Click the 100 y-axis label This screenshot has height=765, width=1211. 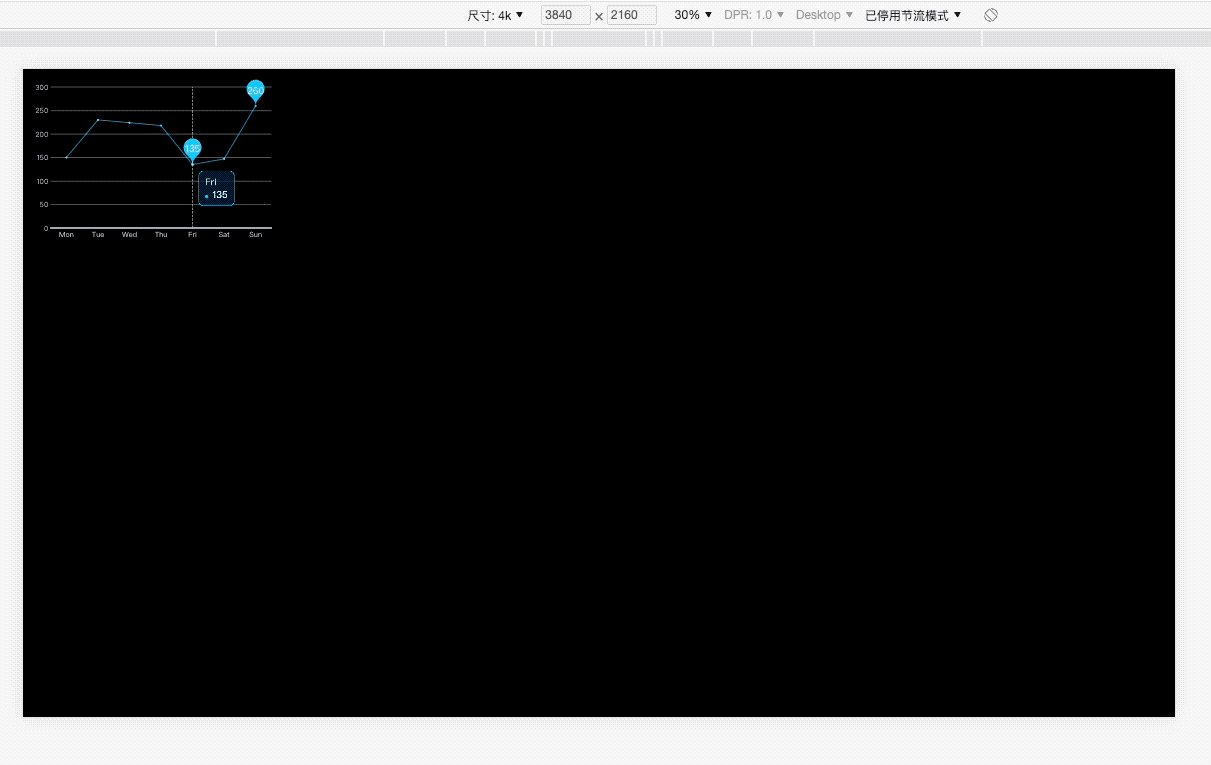tap(42, 182)
